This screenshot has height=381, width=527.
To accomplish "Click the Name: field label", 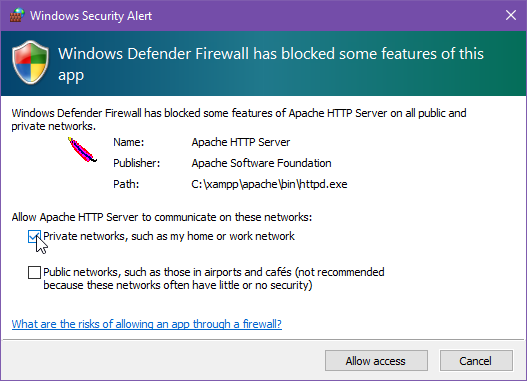I will [129, 142].
